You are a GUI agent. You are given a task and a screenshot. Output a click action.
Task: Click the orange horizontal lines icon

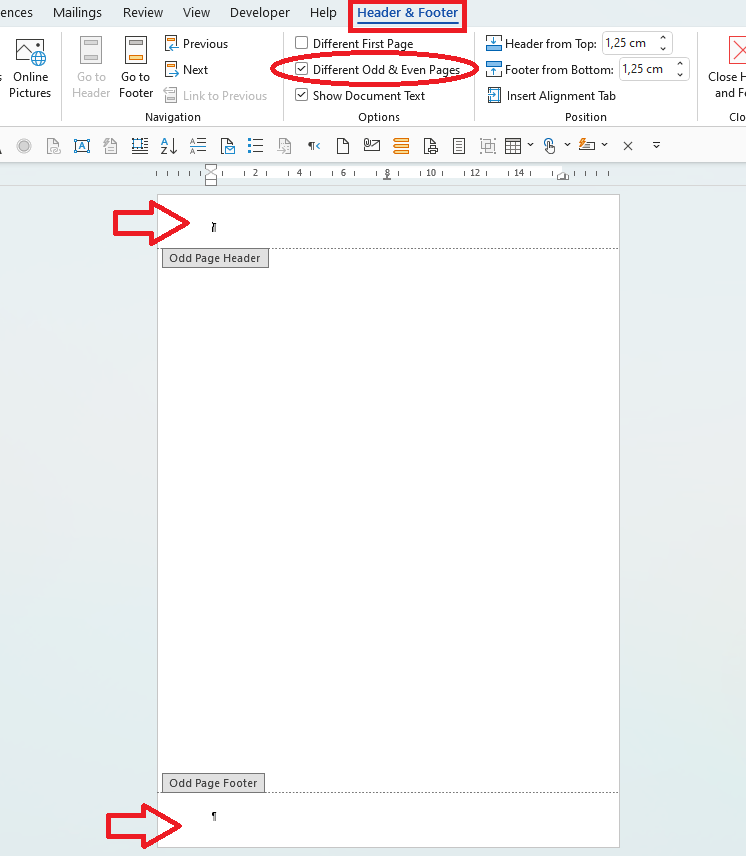pyautogui.click(x=401, y=146)
